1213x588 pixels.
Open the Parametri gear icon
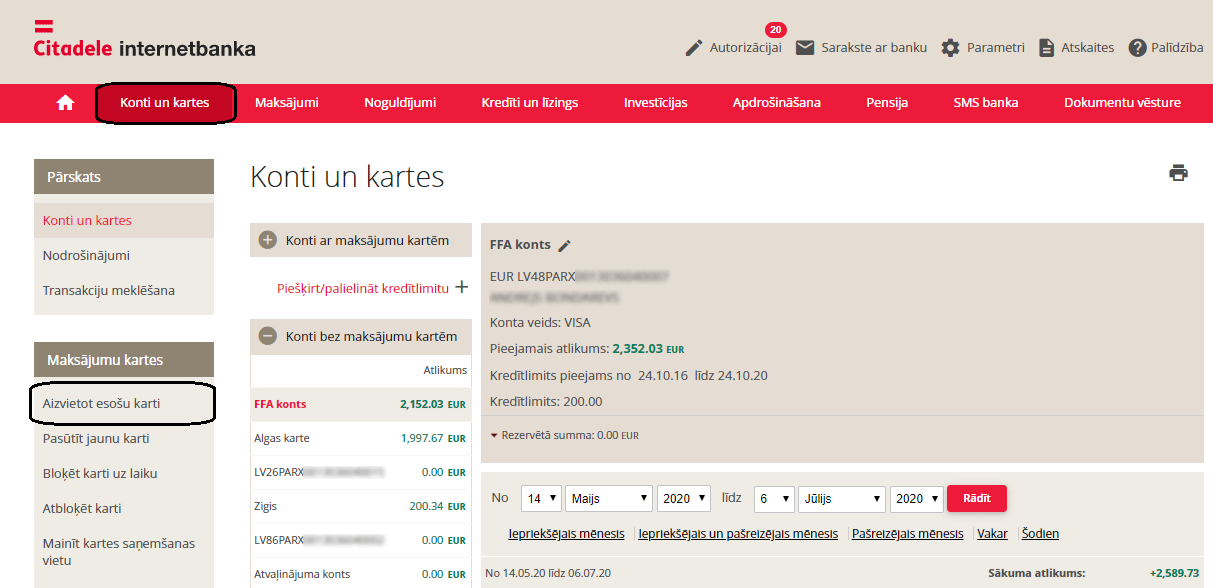tap(950, 48)
